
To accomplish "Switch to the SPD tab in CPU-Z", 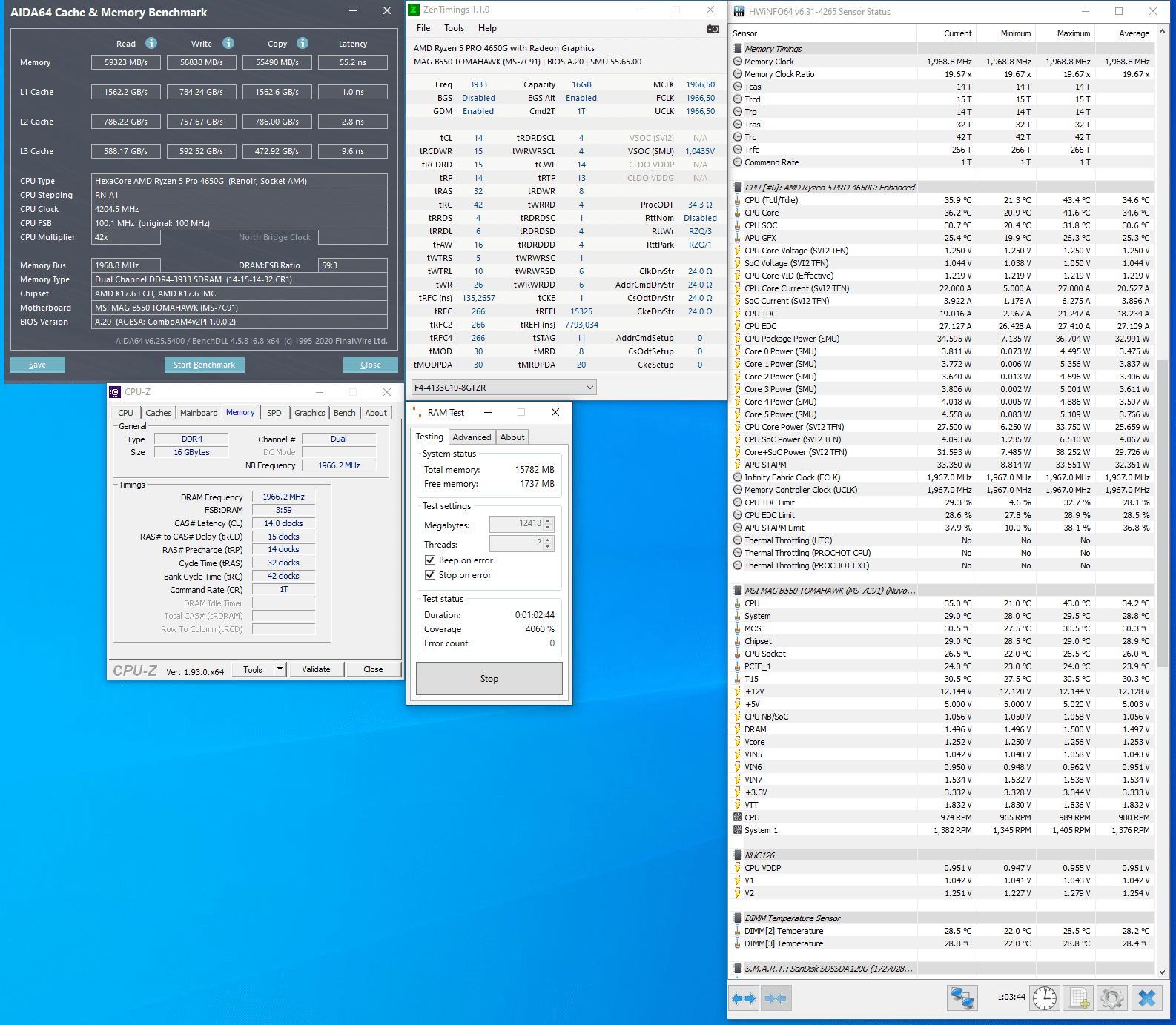I will [274, 413].
